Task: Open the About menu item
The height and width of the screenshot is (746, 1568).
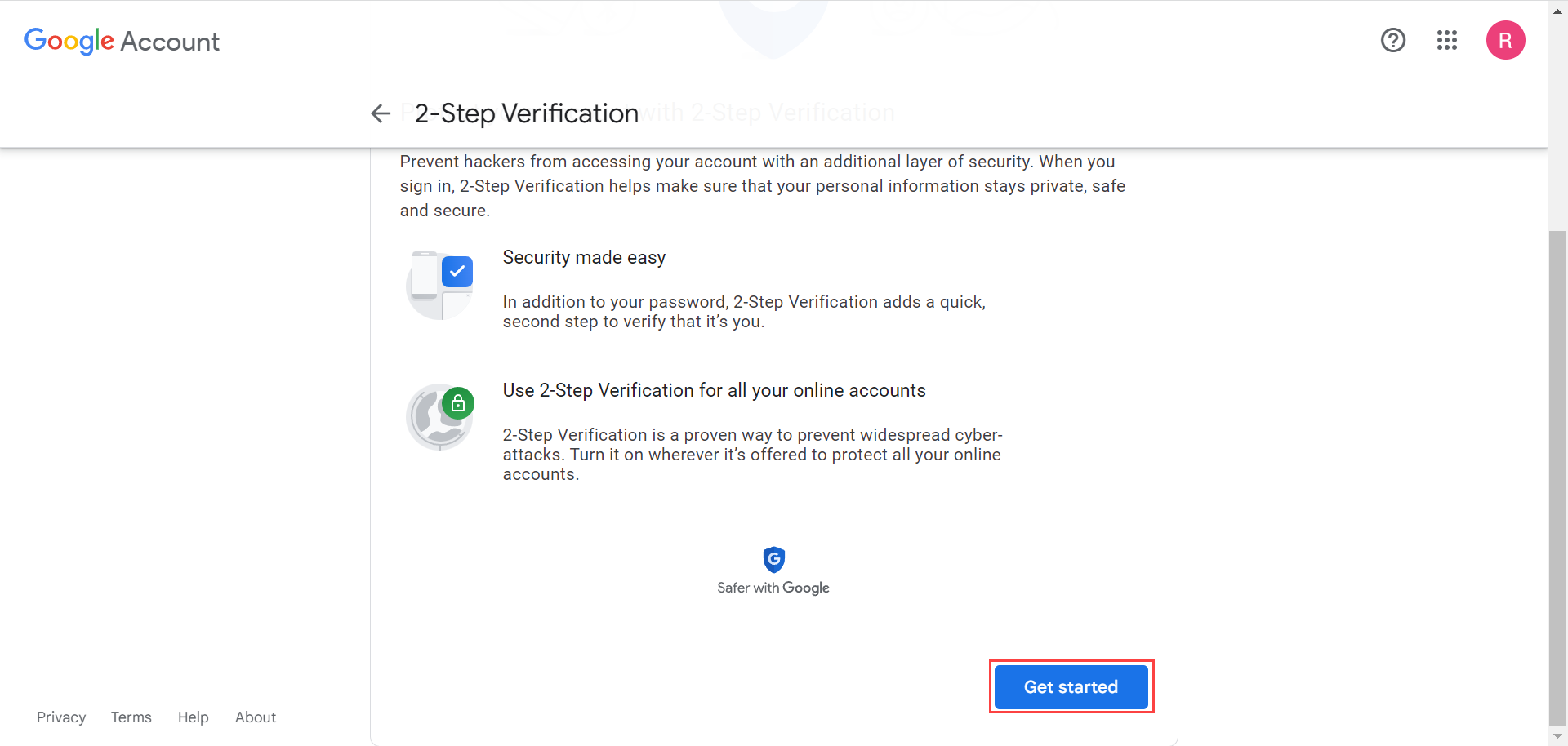Action: coord(255,717)
